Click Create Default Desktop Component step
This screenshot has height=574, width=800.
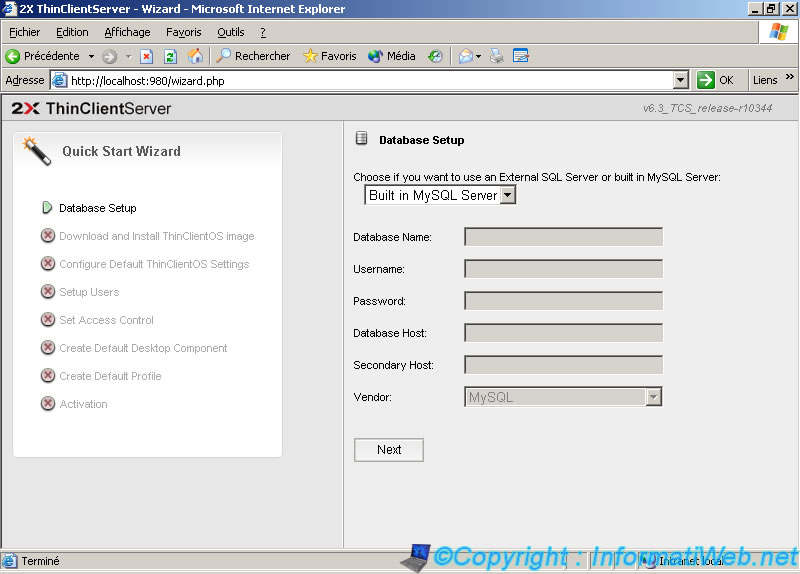(x=143, y=348)
